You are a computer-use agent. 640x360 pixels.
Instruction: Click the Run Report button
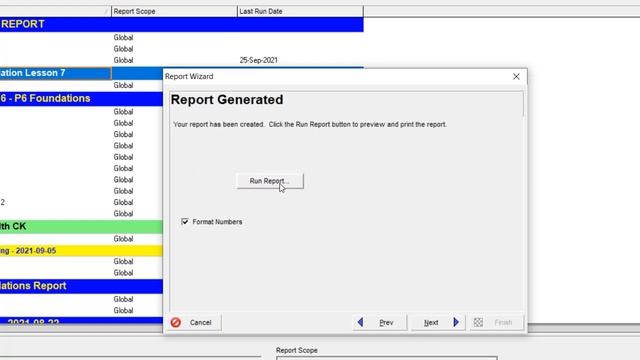[270, 181]
